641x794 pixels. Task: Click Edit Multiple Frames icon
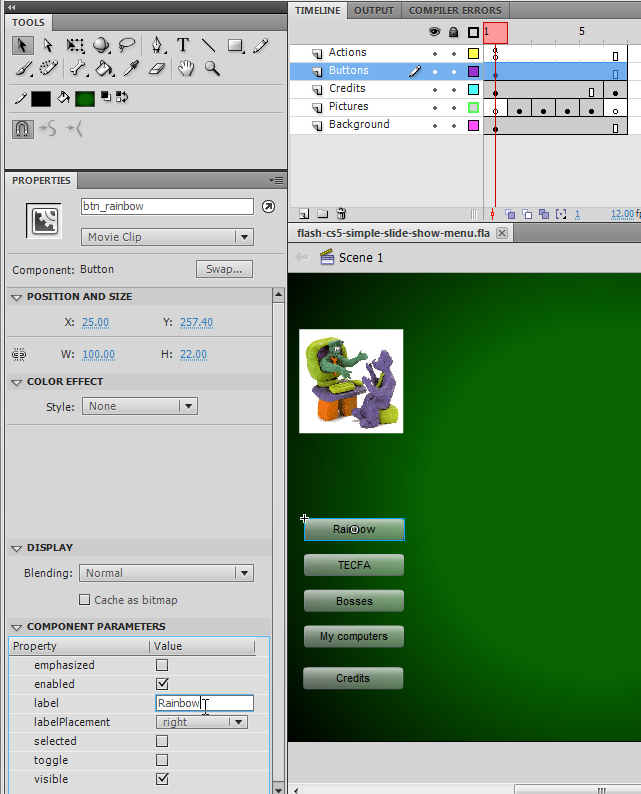point(544,214)
